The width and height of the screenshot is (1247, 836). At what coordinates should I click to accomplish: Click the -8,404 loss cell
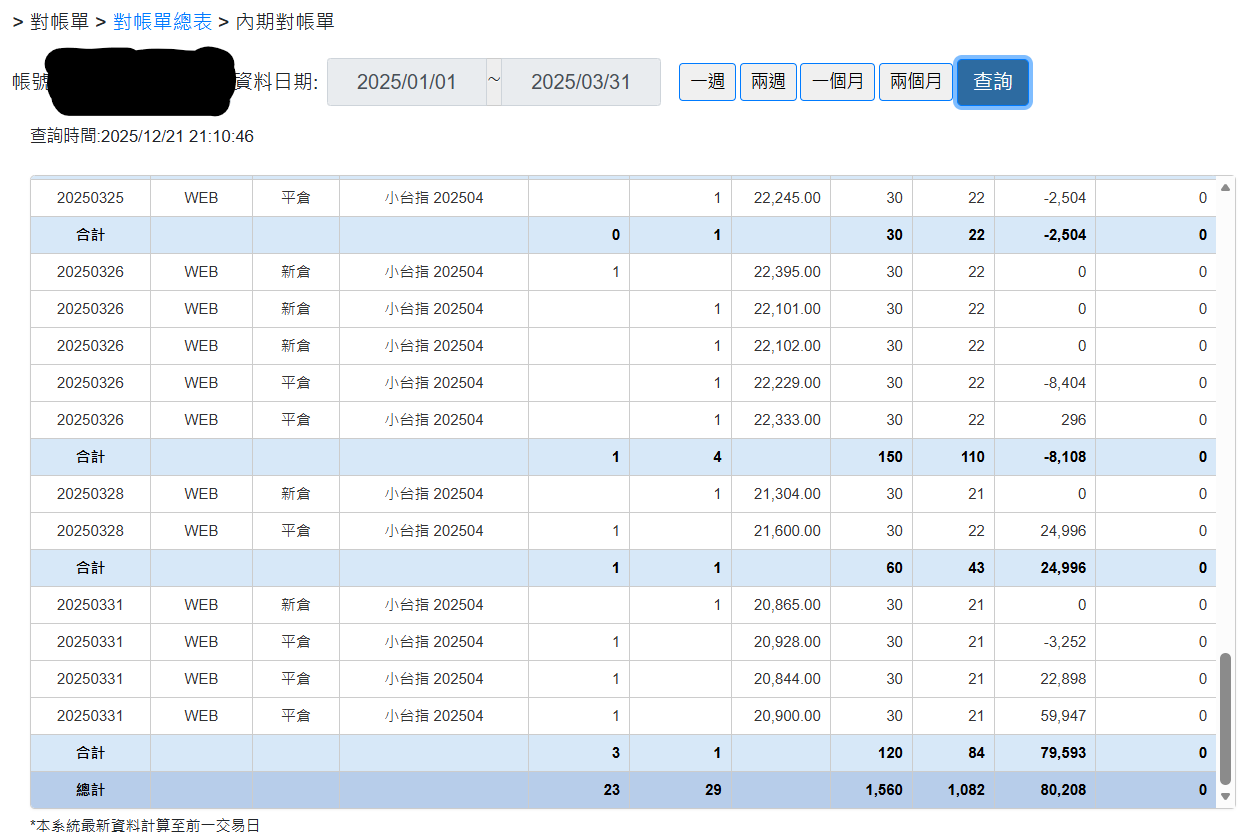tap(1045, 383)
